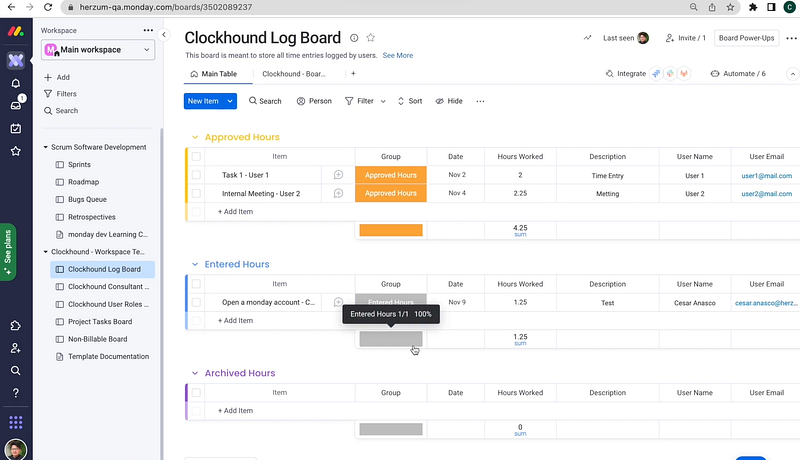This screenshot has width=800, height=460.
Task: Collapse board header chevron at right
Action: [x=792, y=74]
